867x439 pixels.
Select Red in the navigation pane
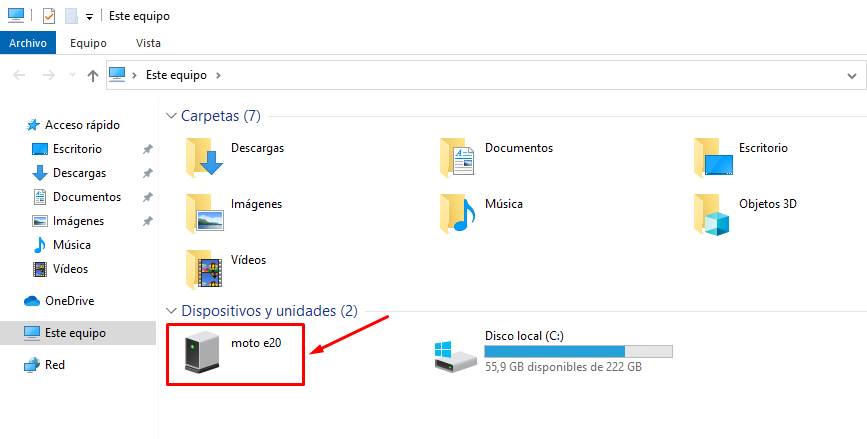pos(55,365)
